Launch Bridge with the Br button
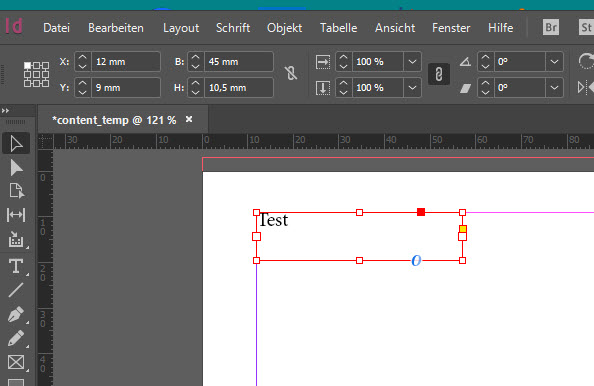594x386 pixels. [x=551, y=27]
